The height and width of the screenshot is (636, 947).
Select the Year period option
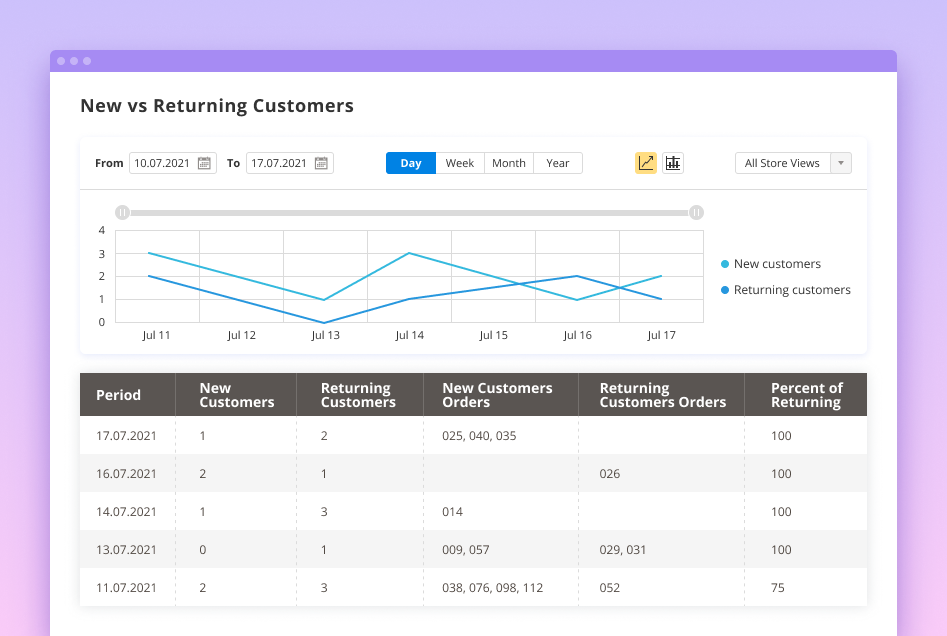point(558,163)
